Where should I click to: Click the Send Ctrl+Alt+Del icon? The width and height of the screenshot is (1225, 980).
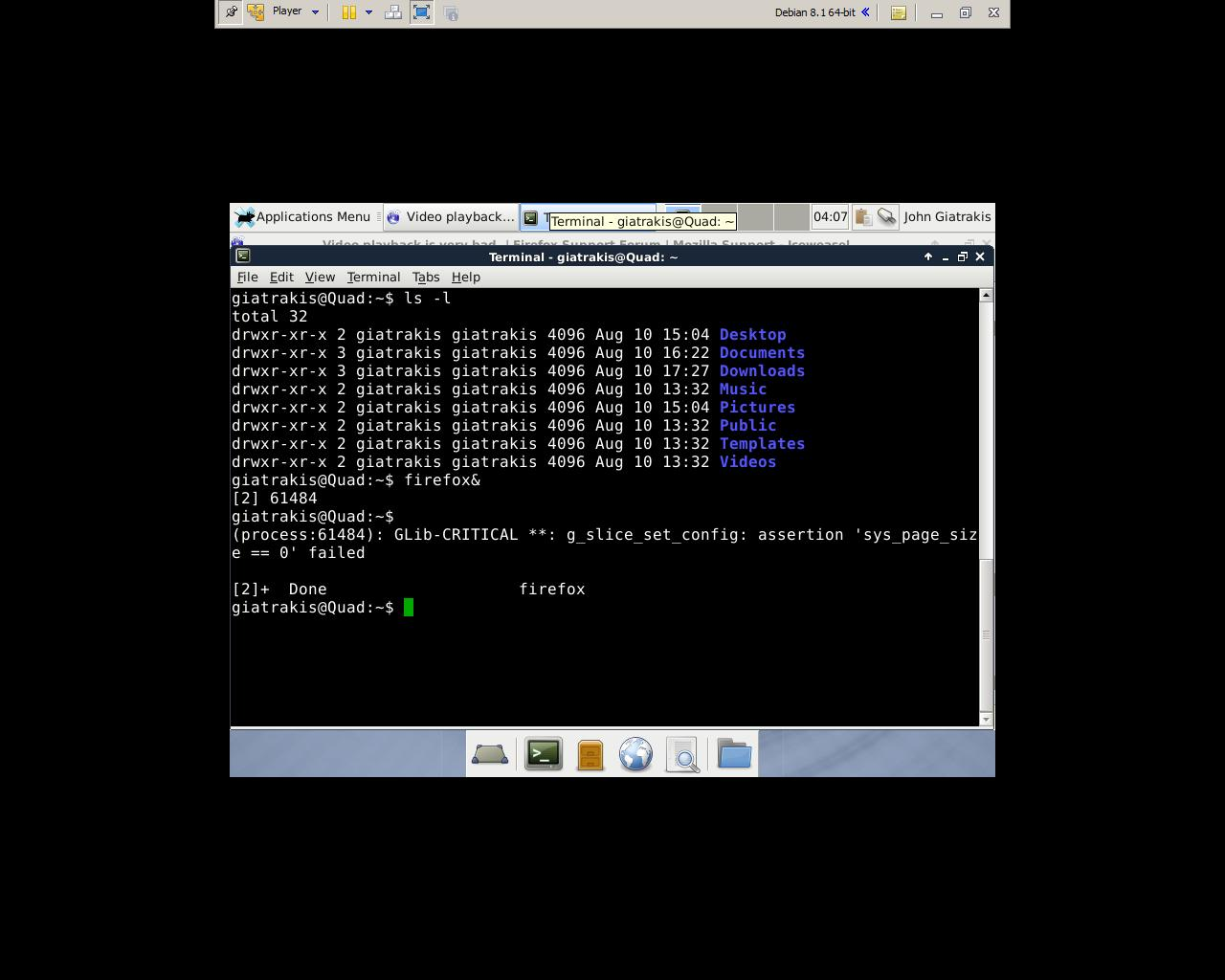tap(393, 12)
